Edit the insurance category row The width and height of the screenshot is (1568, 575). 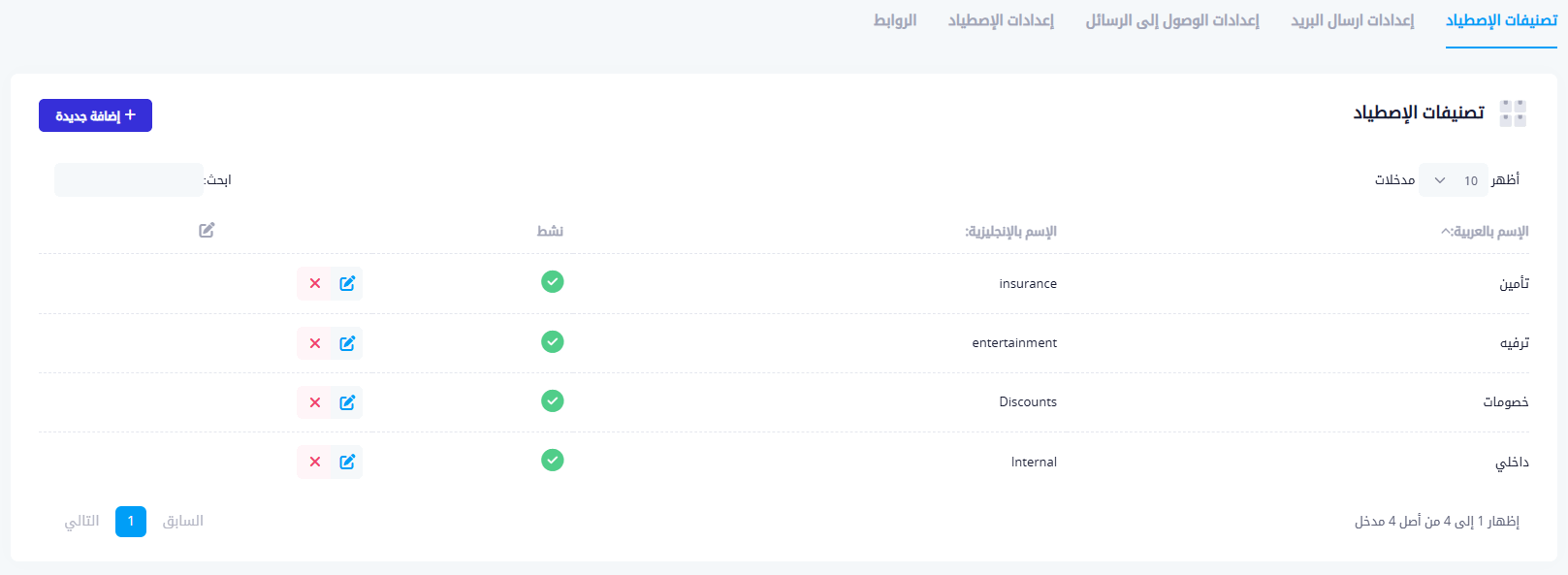pyautogui.click(x=347, y=283)
